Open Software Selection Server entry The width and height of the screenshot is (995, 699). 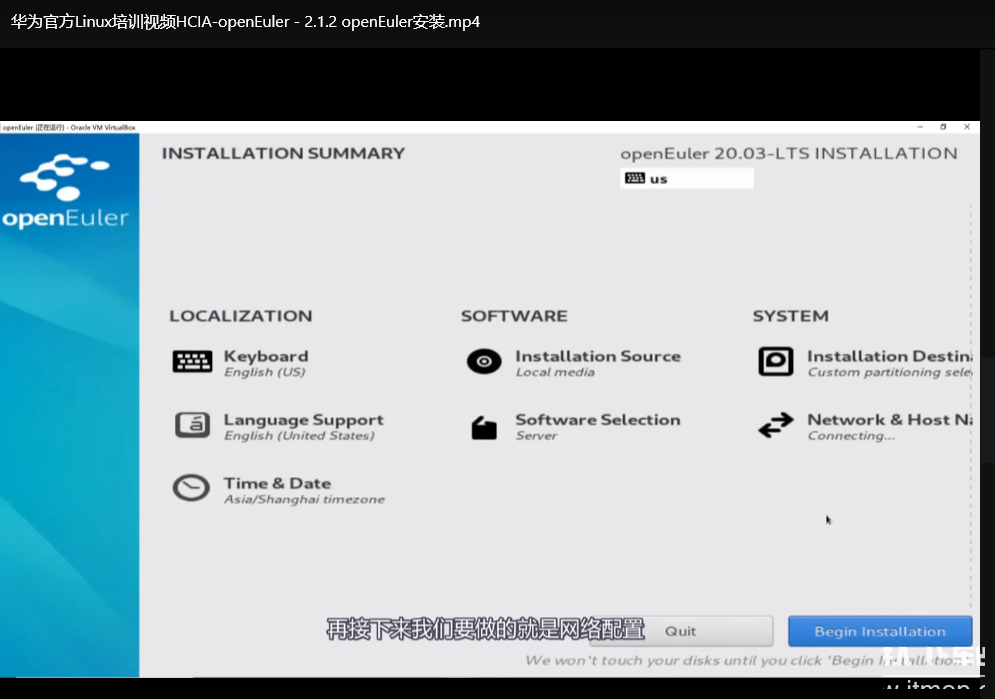537,436
